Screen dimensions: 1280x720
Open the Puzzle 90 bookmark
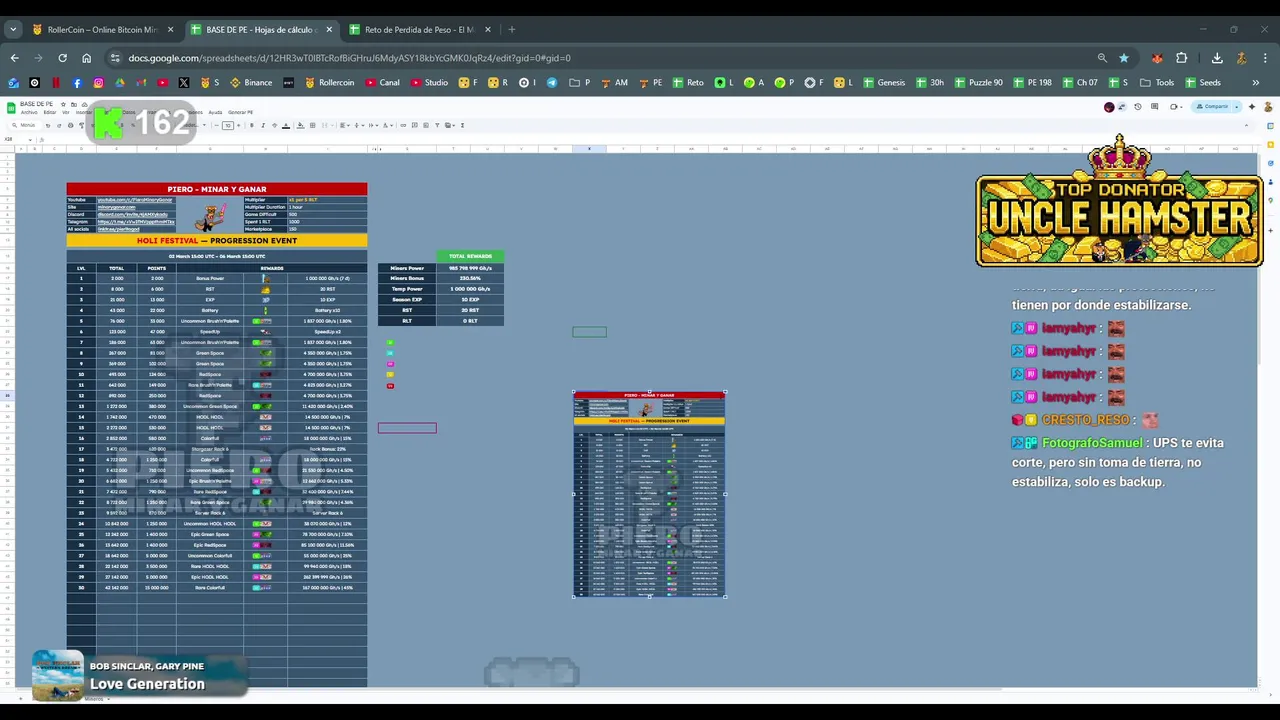click(x=978, y=82)
